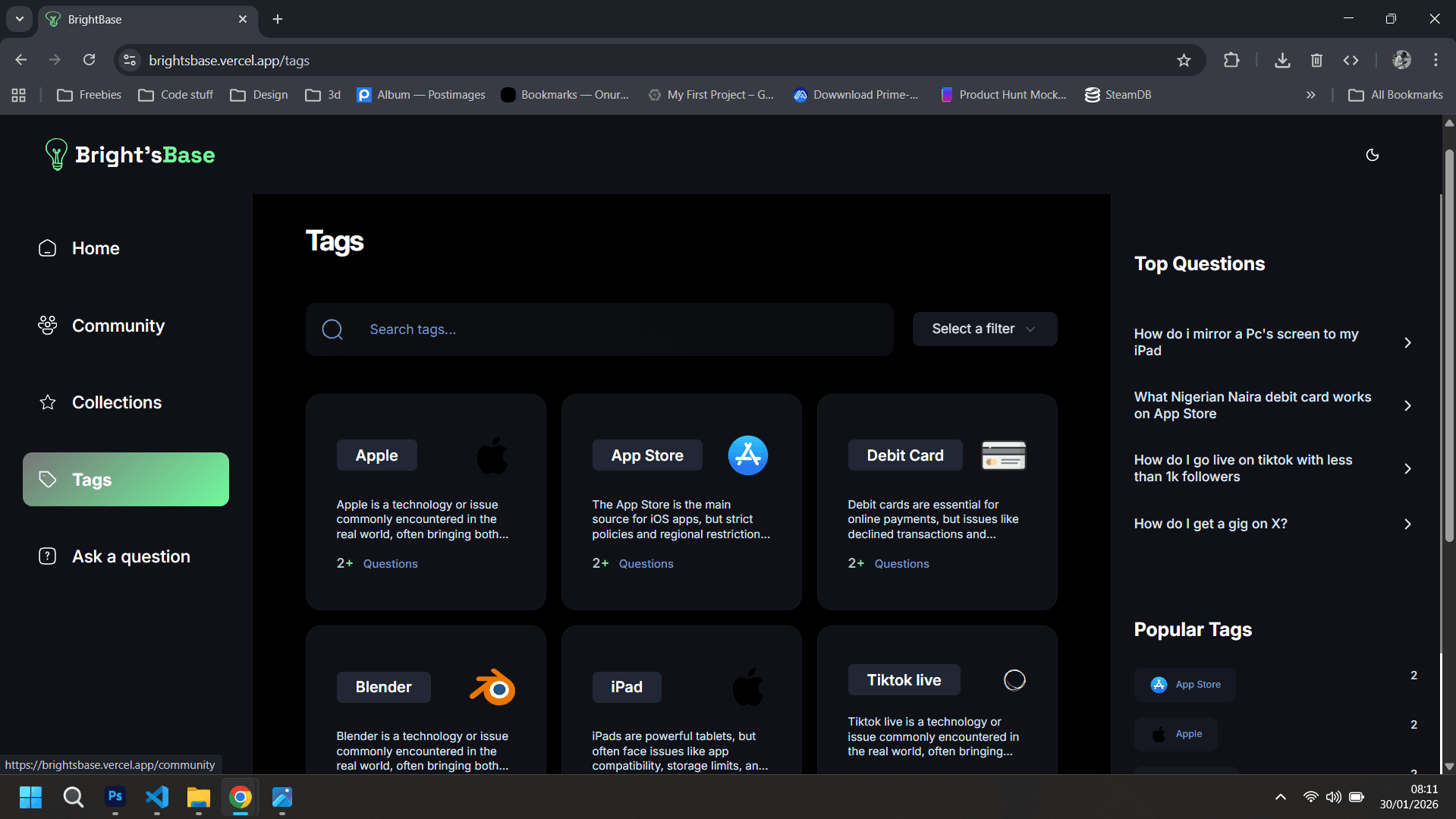The image size is (1456, 819).
Task: Expand the PC screen mirroring question chevron
Action: pyautogui.click(x=1408, y=342)
